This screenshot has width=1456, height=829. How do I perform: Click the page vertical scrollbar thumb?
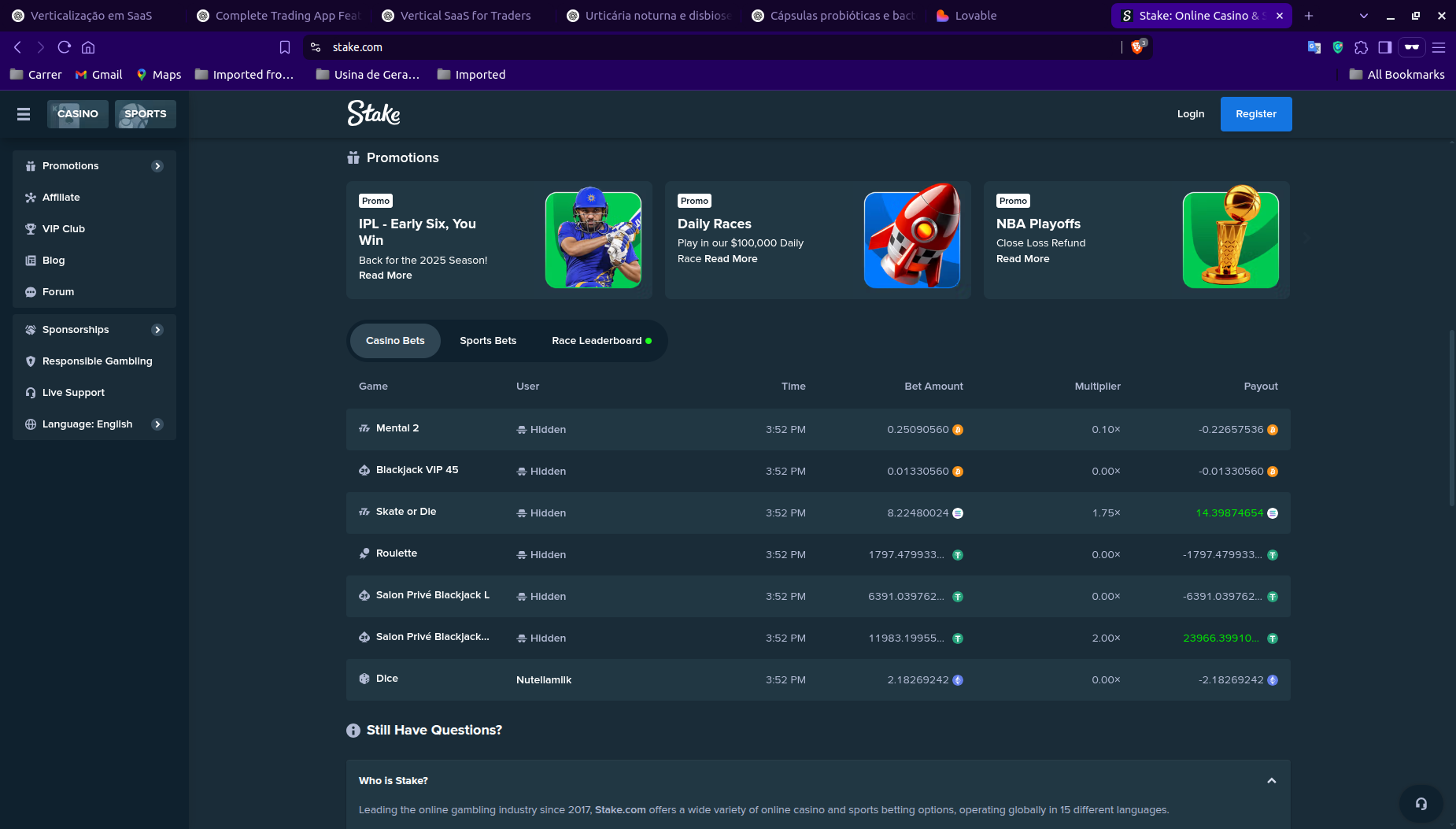1451,417
